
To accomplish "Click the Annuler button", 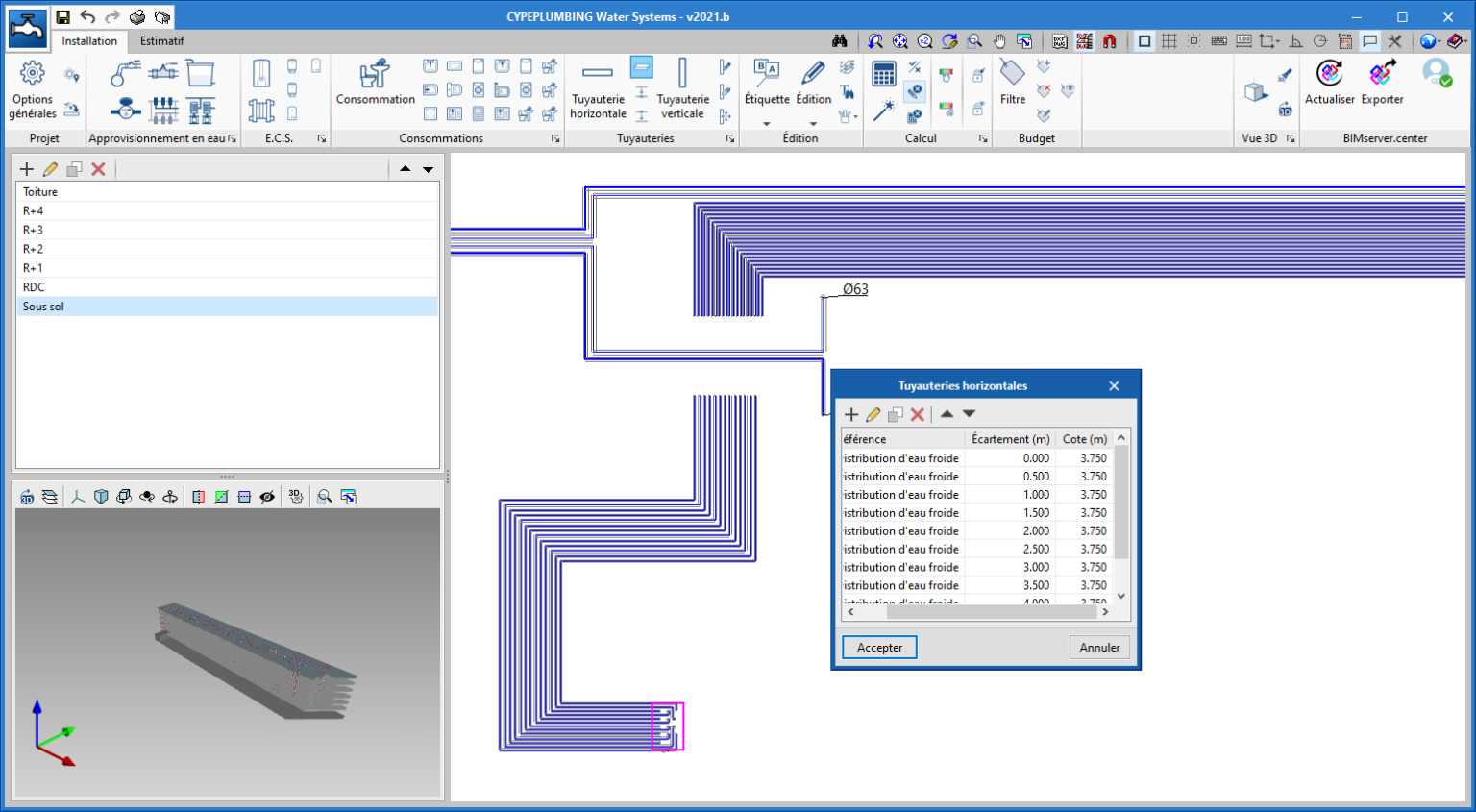I will click(x=1099, y=648).
